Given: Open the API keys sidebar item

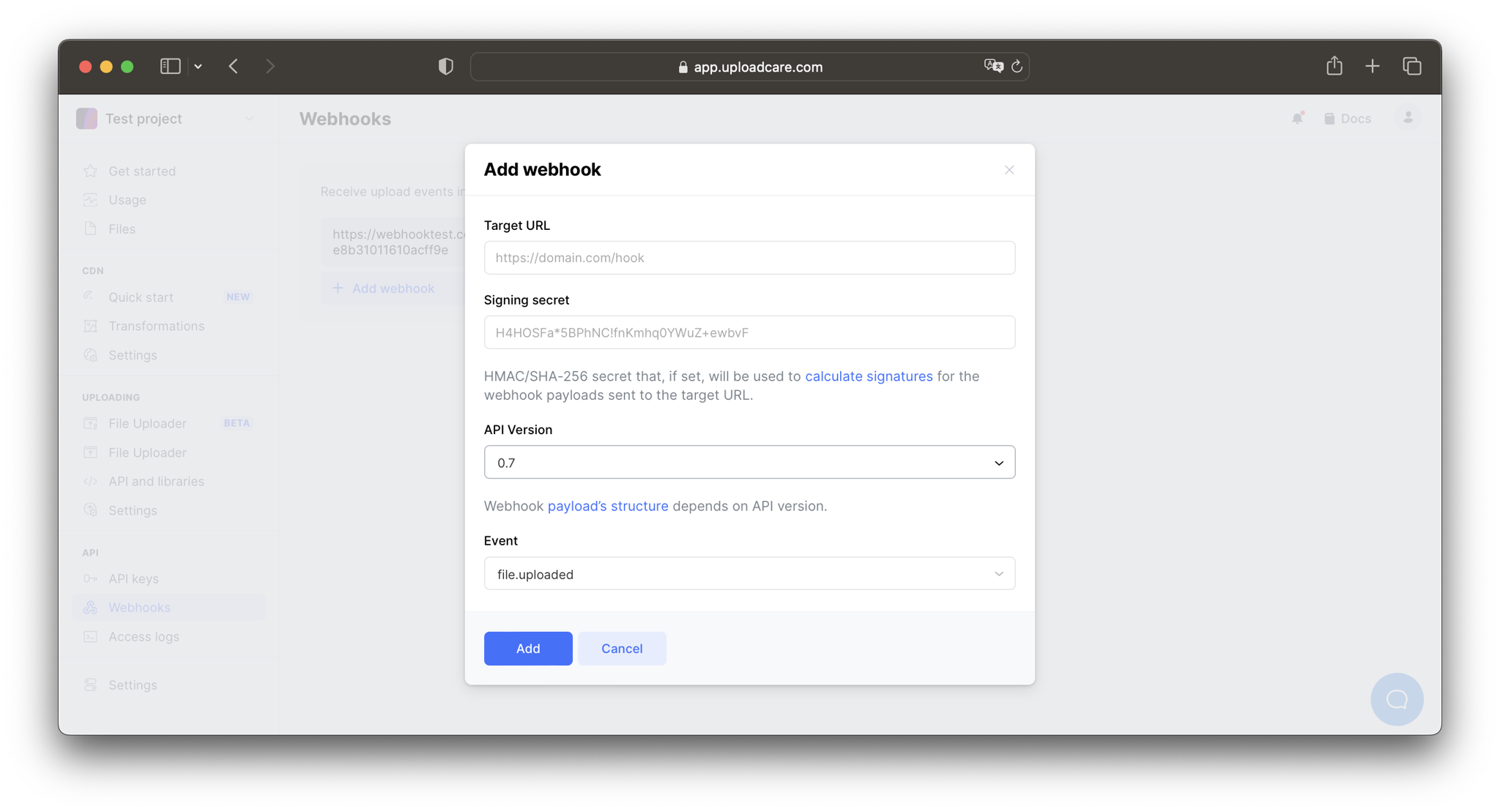Looking at the screenshot, I should [x=133, y=578].
